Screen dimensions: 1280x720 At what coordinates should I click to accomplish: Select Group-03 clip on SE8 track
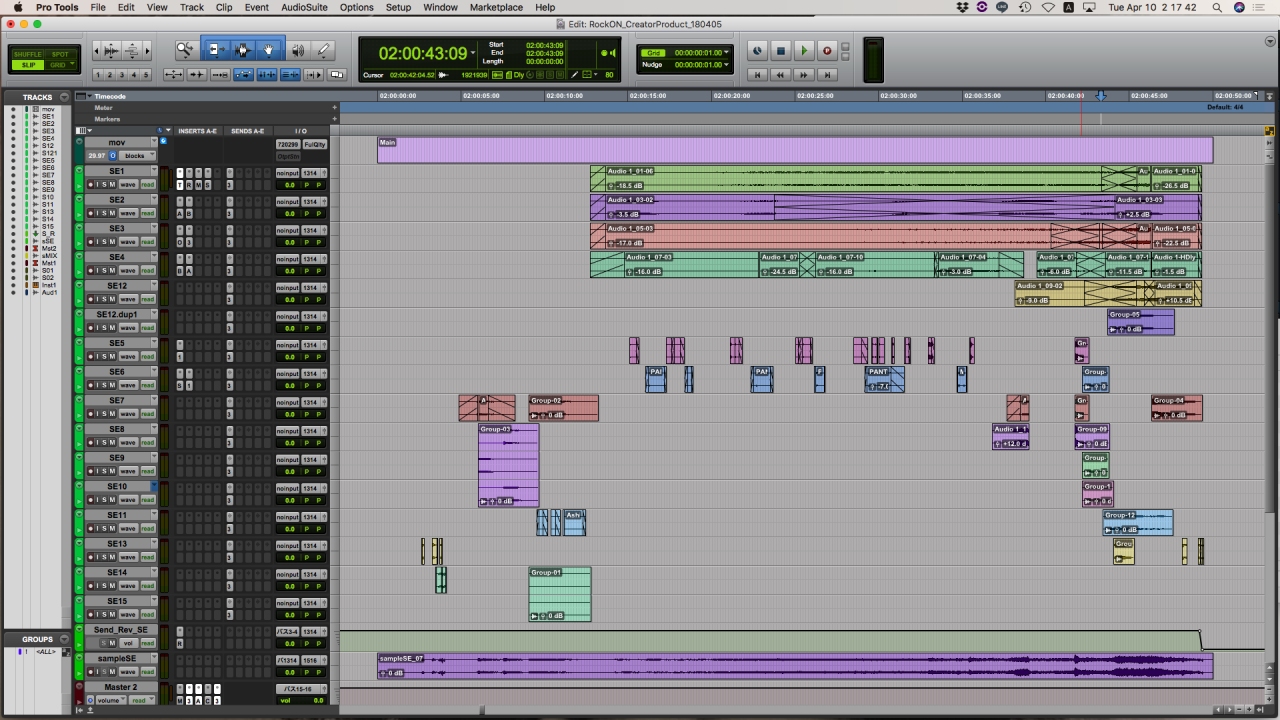tap(508, 466)
